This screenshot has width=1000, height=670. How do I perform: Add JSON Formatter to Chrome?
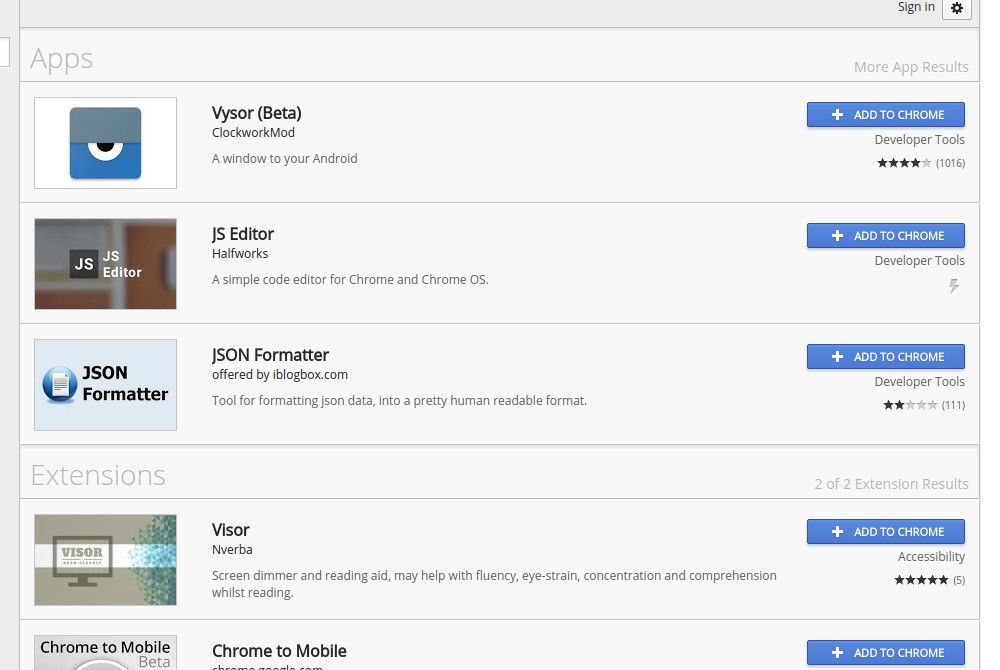[886, 357]
